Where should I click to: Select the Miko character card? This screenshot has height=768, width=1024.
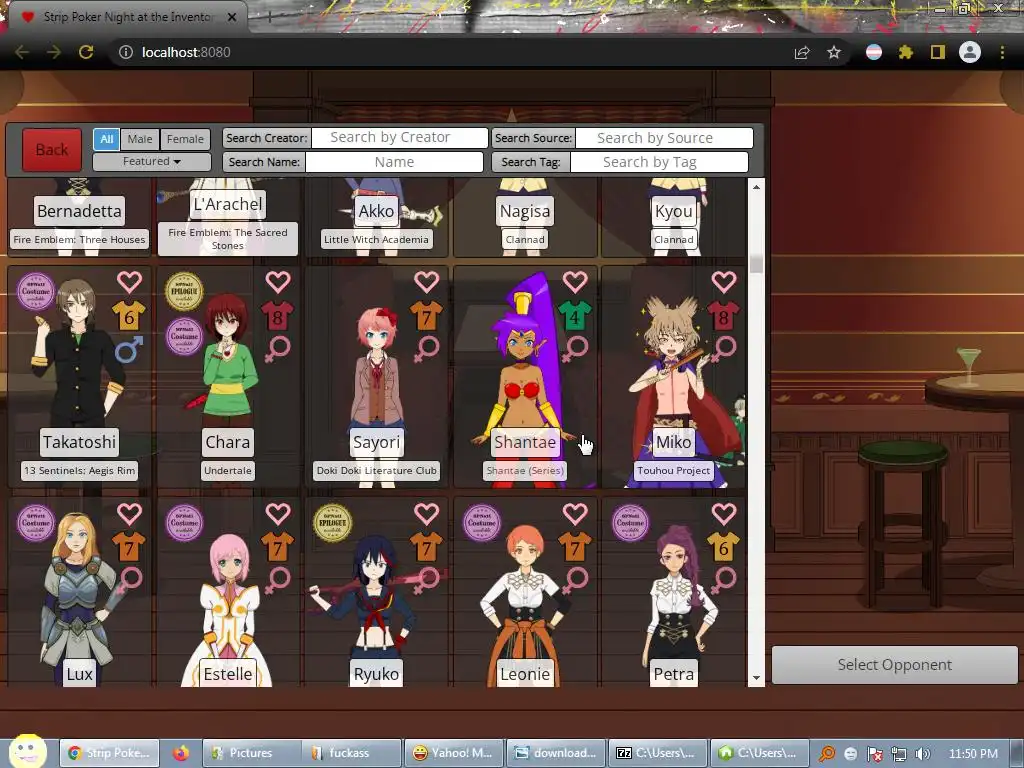coord(673,377)
